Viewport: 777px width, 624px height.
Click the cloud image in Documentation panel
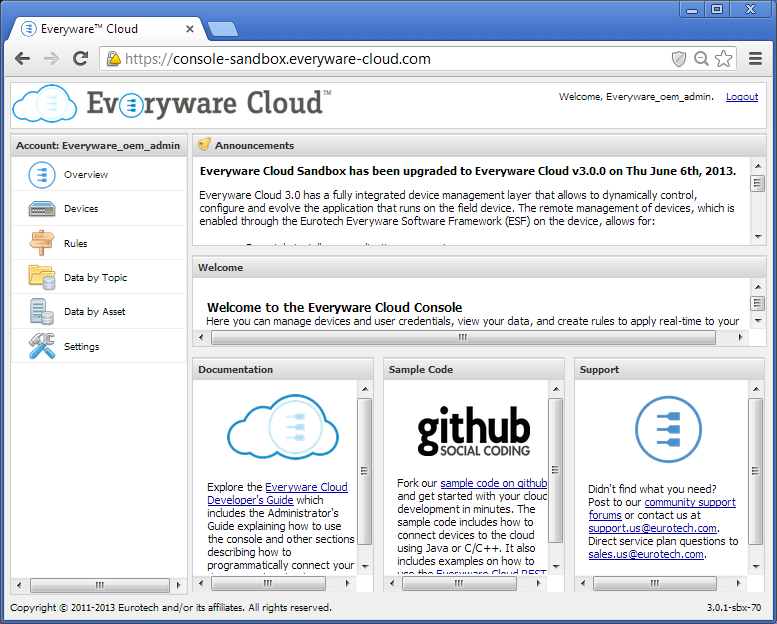click(x=283, y=427)
